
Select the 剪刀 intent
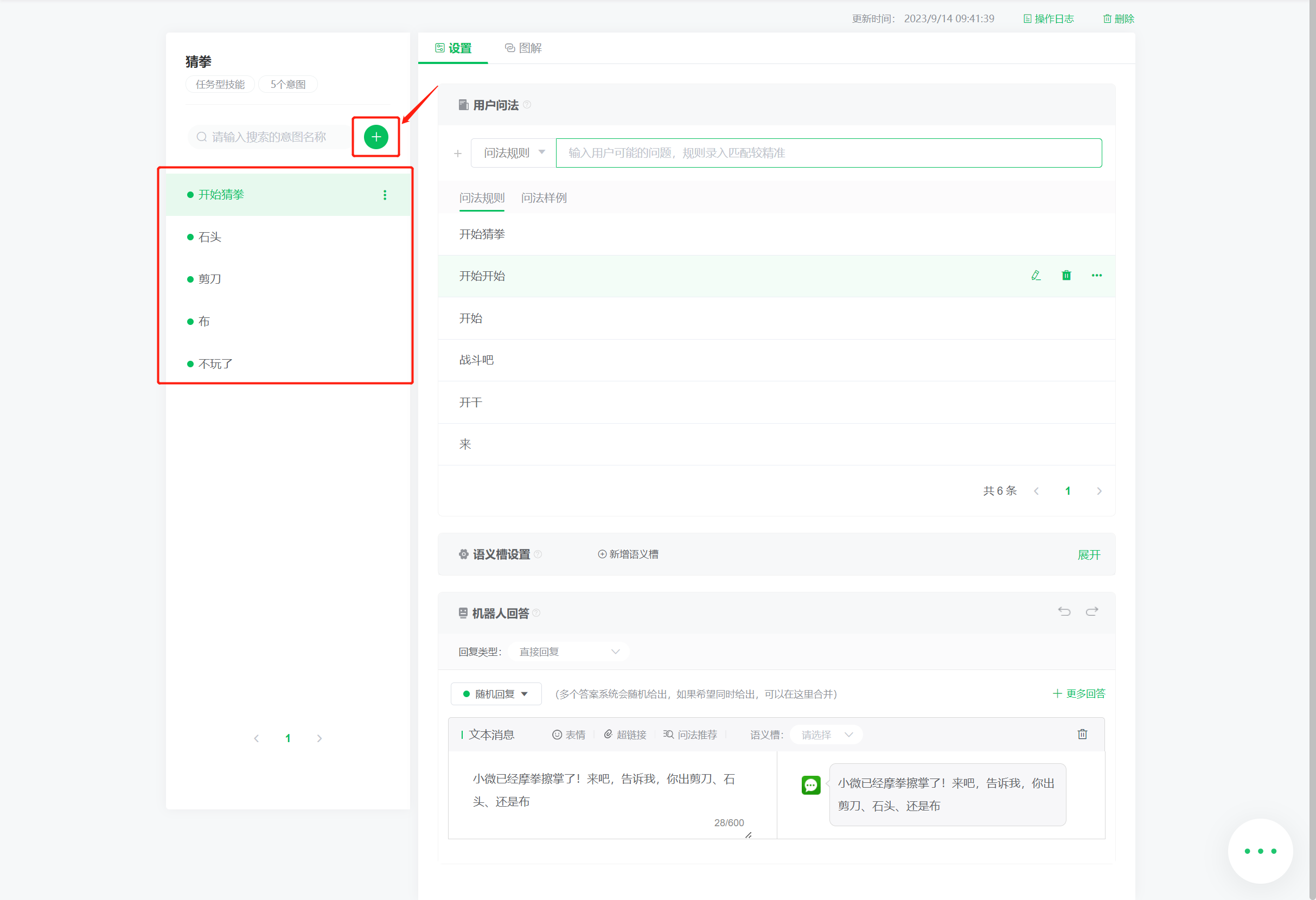288,279
